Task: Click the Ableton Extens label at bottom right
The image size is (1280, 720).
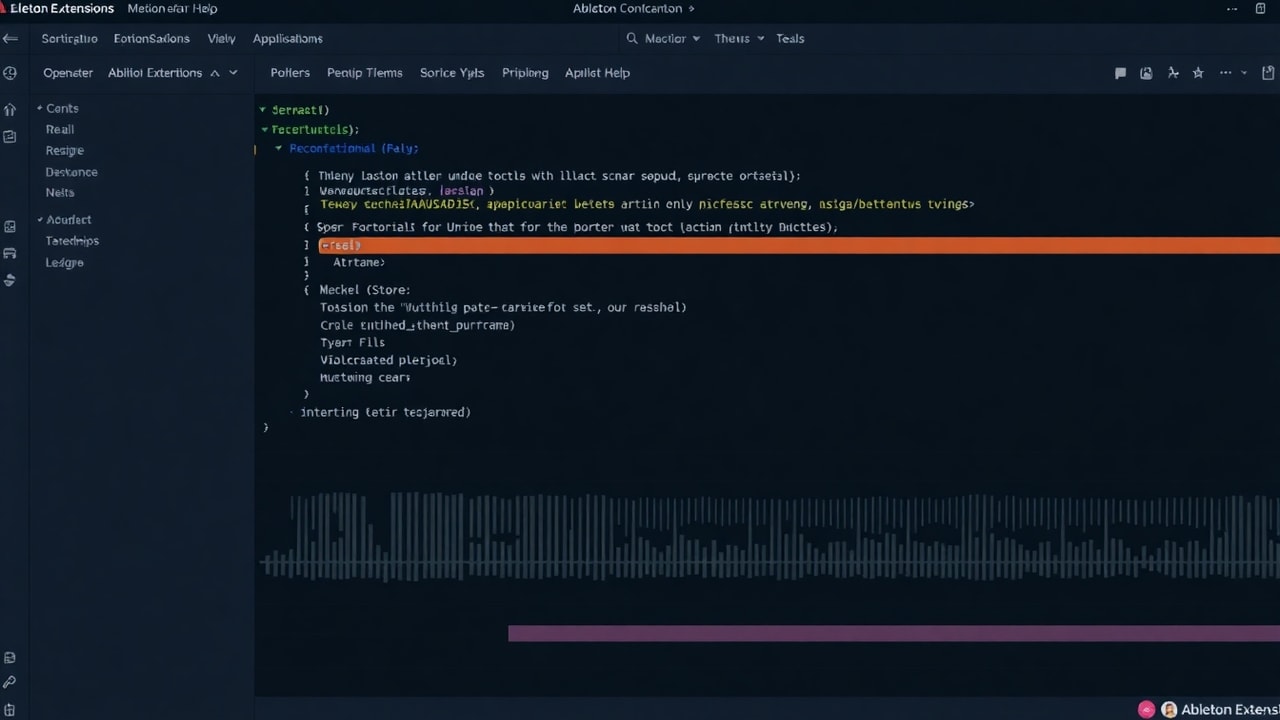Action: click(x=1230, y=709)
